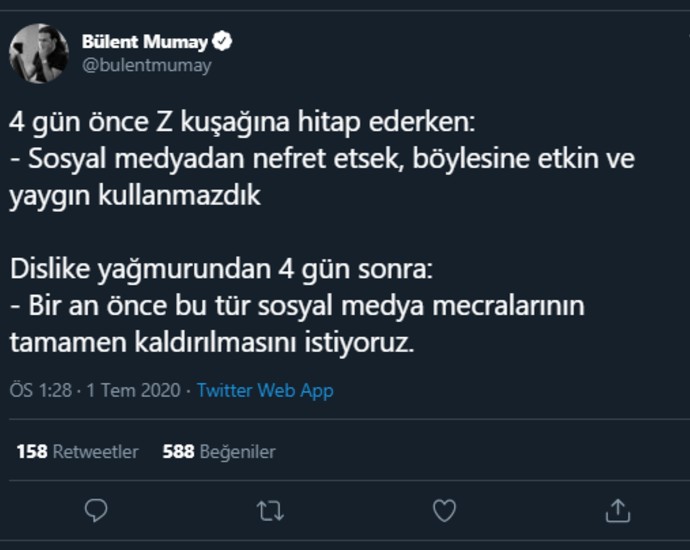Viewport: 690px width, 550px height.
Task: Click the text "yaygın kullanmazdık"
Action: 135,195
